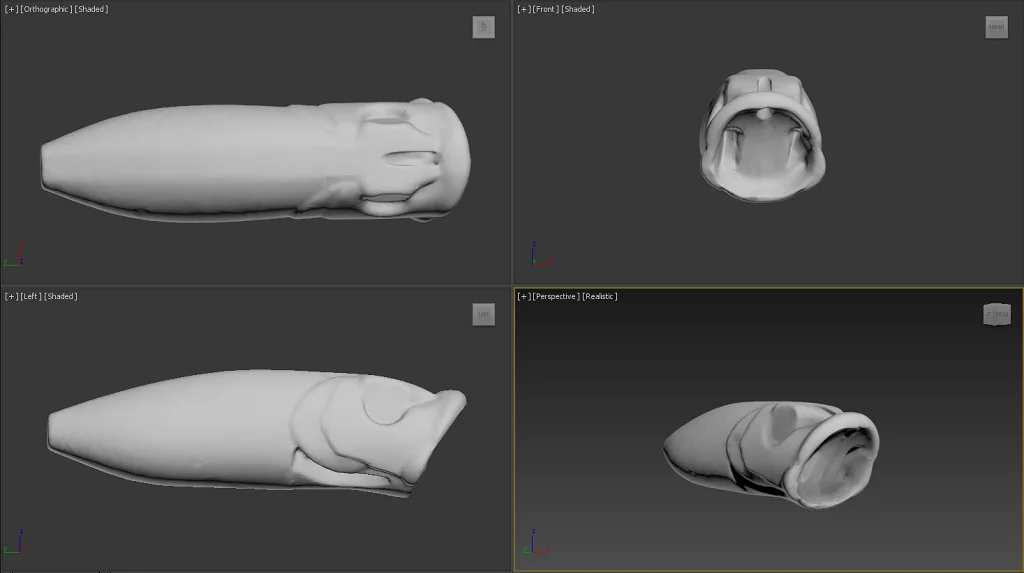
Task: Open the [Left] point-of-view label menu
Action: [31, 296]
